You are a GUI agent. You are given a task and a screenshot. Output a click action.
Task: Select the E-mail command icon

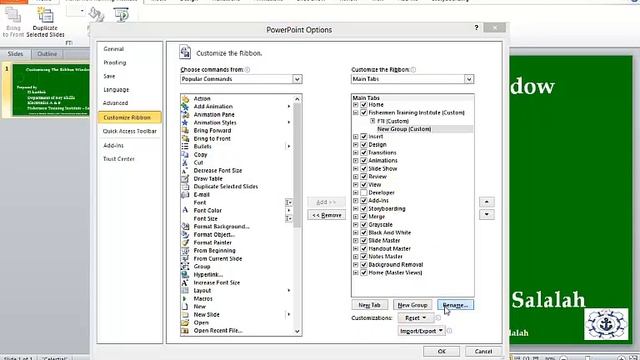coord(185,195)
